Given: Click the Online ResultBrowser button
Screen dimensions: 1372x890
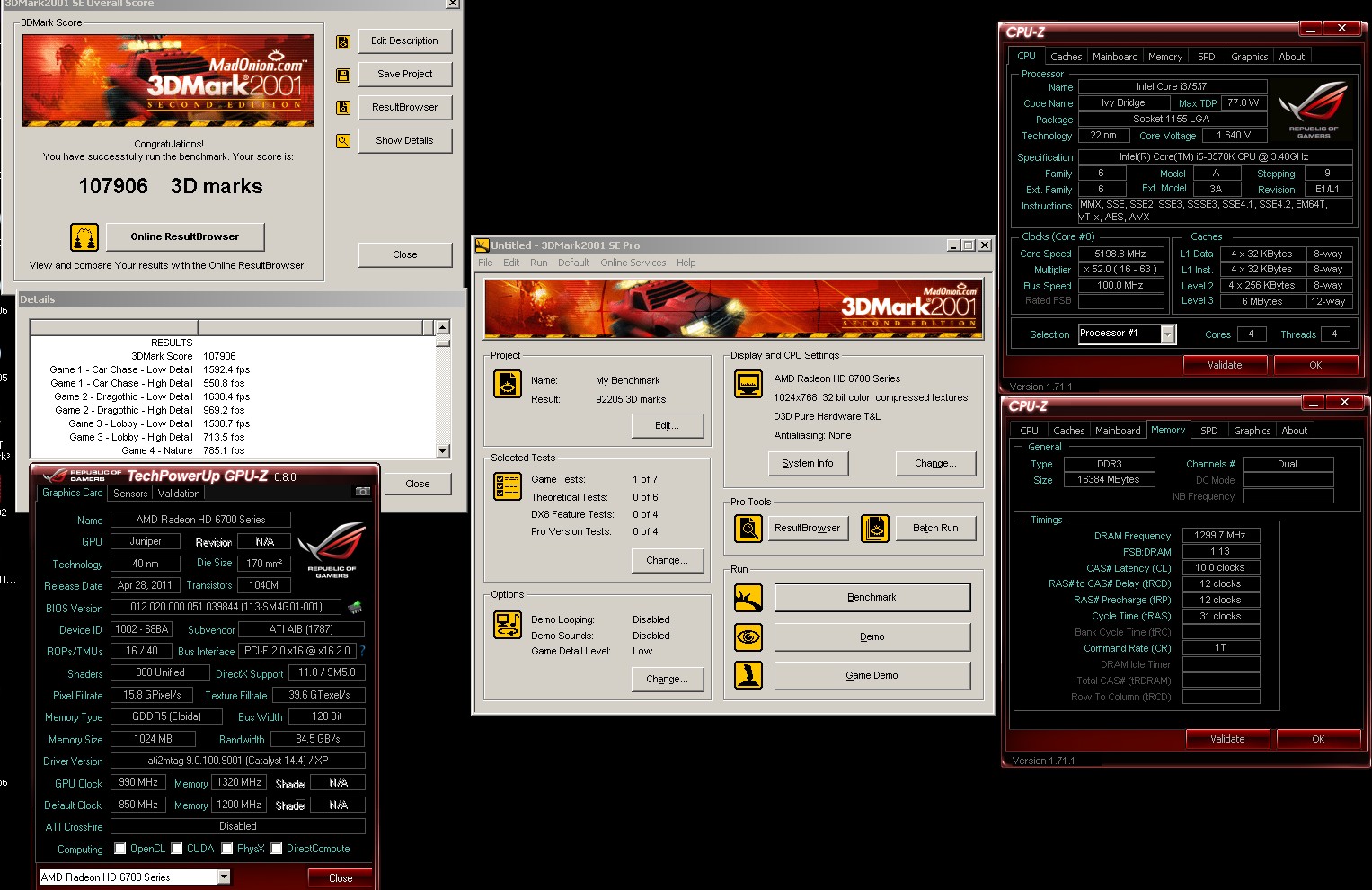Looking at the screenshot, I should click(x=185, y=237).
